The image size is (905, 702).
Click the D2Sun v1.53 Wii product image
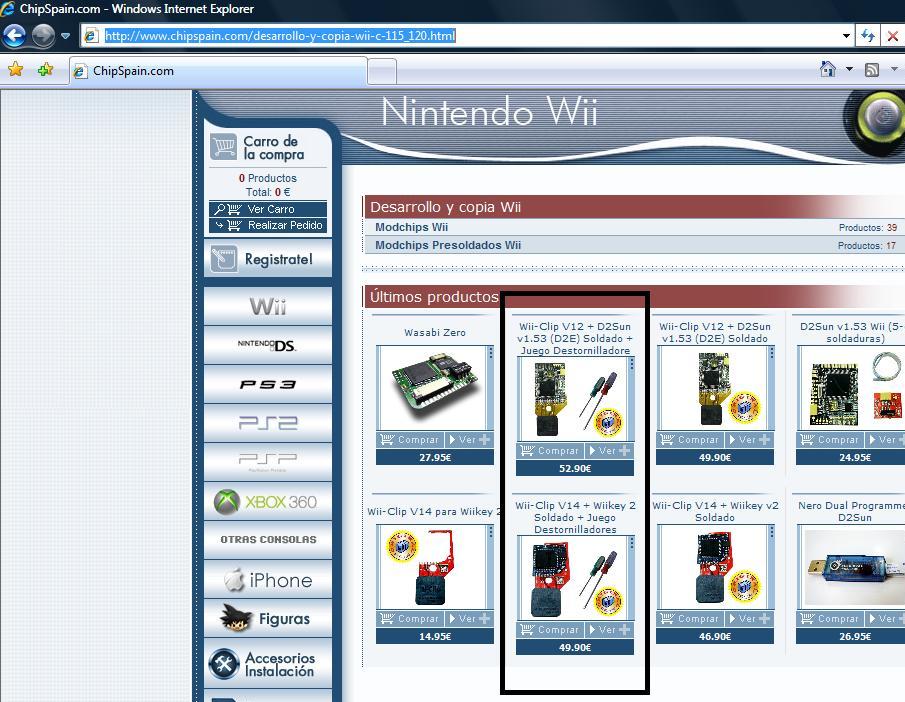852,388
